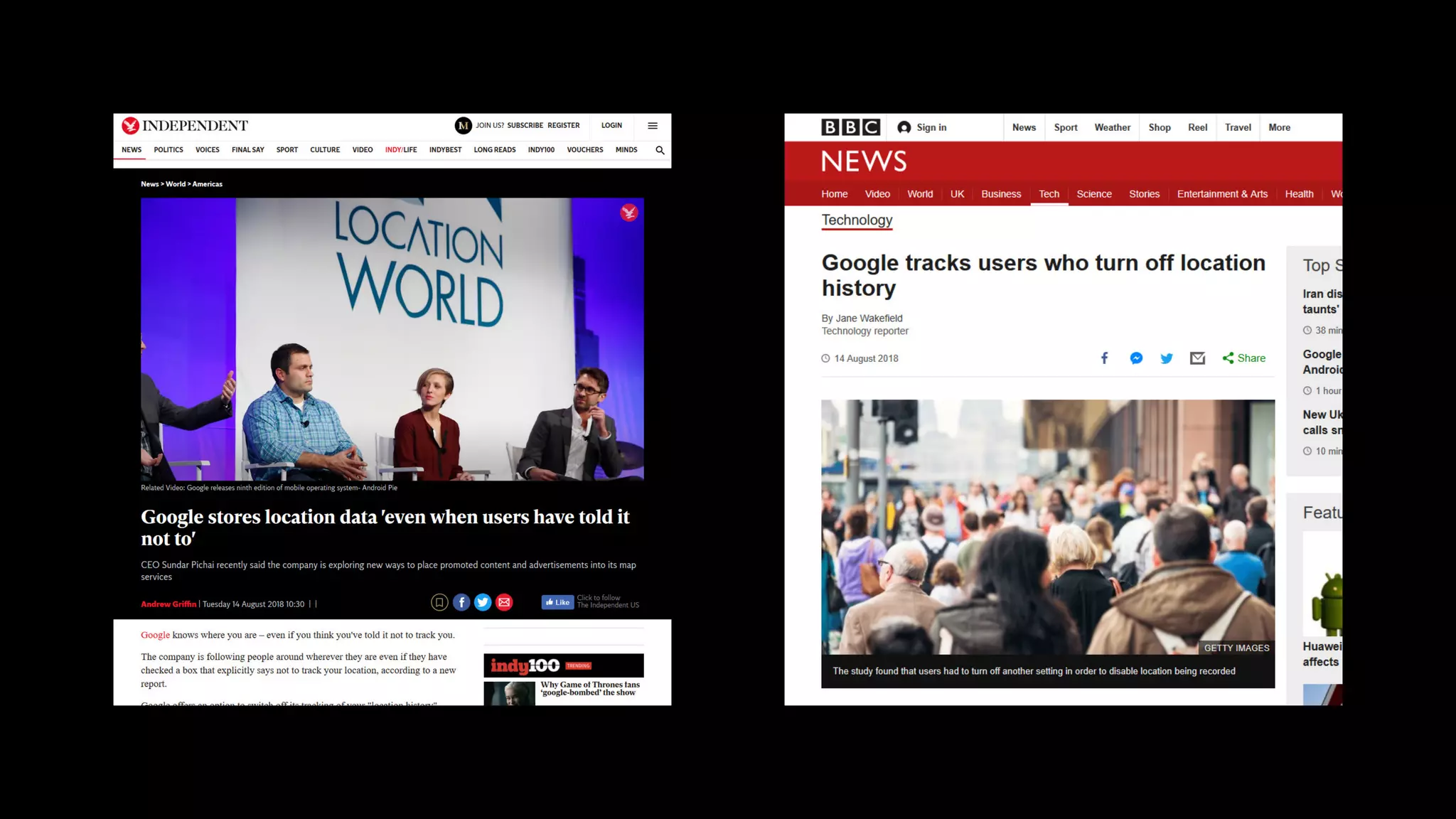Image resolution: width=1456 pixels, height=819 pixels.
Task: Share Independent article on Twitter
Action: pos(483,603)
